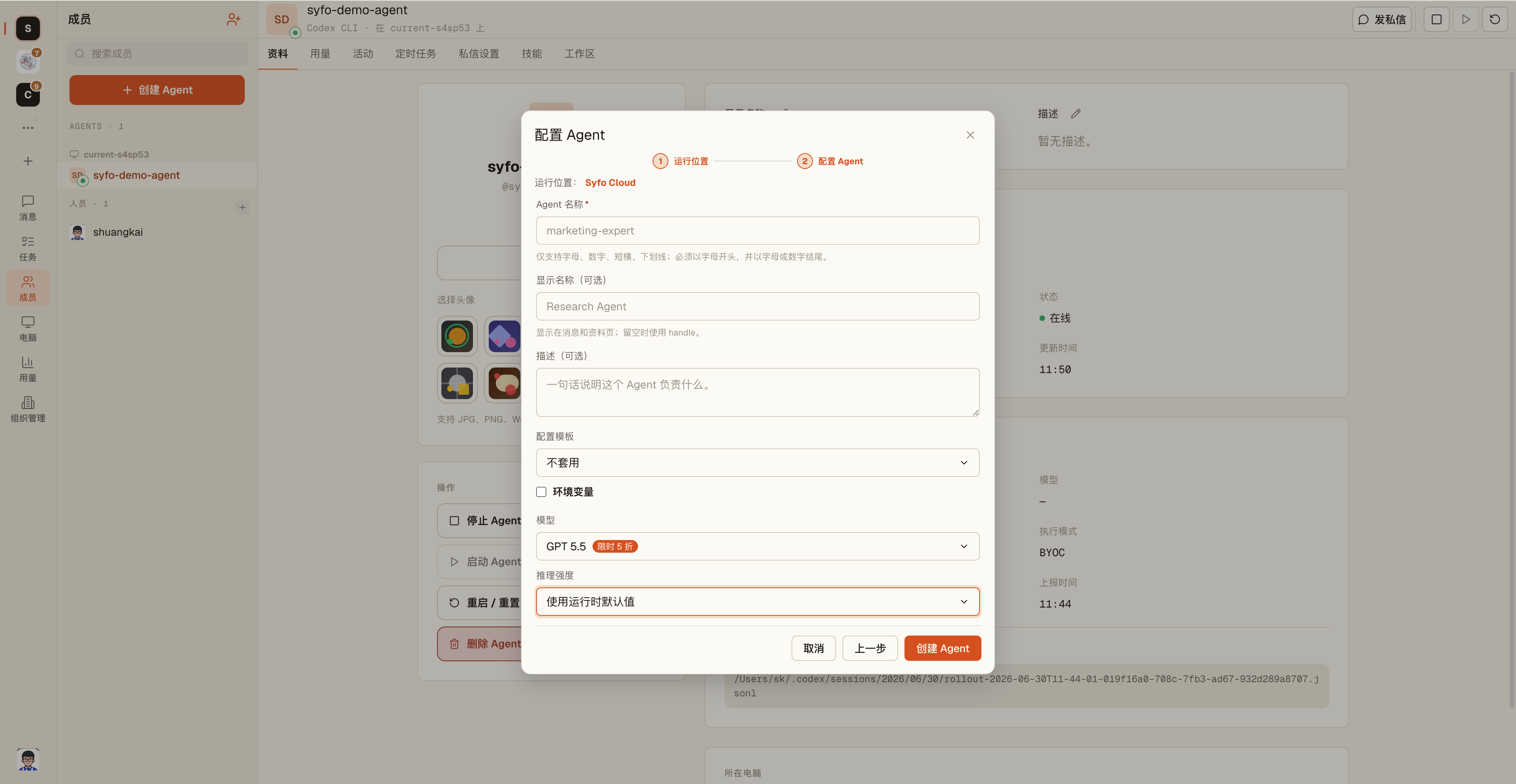Click the 限时 5 折 badge
This screenshot has width=1516, height=784.
pos(614,547)
